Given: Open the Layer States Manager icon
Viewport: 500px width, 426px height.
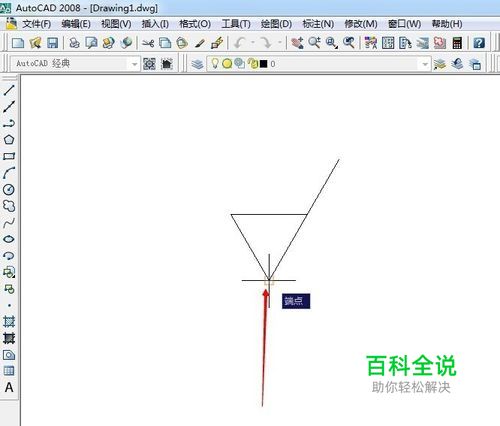Looking at the screenshot, I should 475,64.
